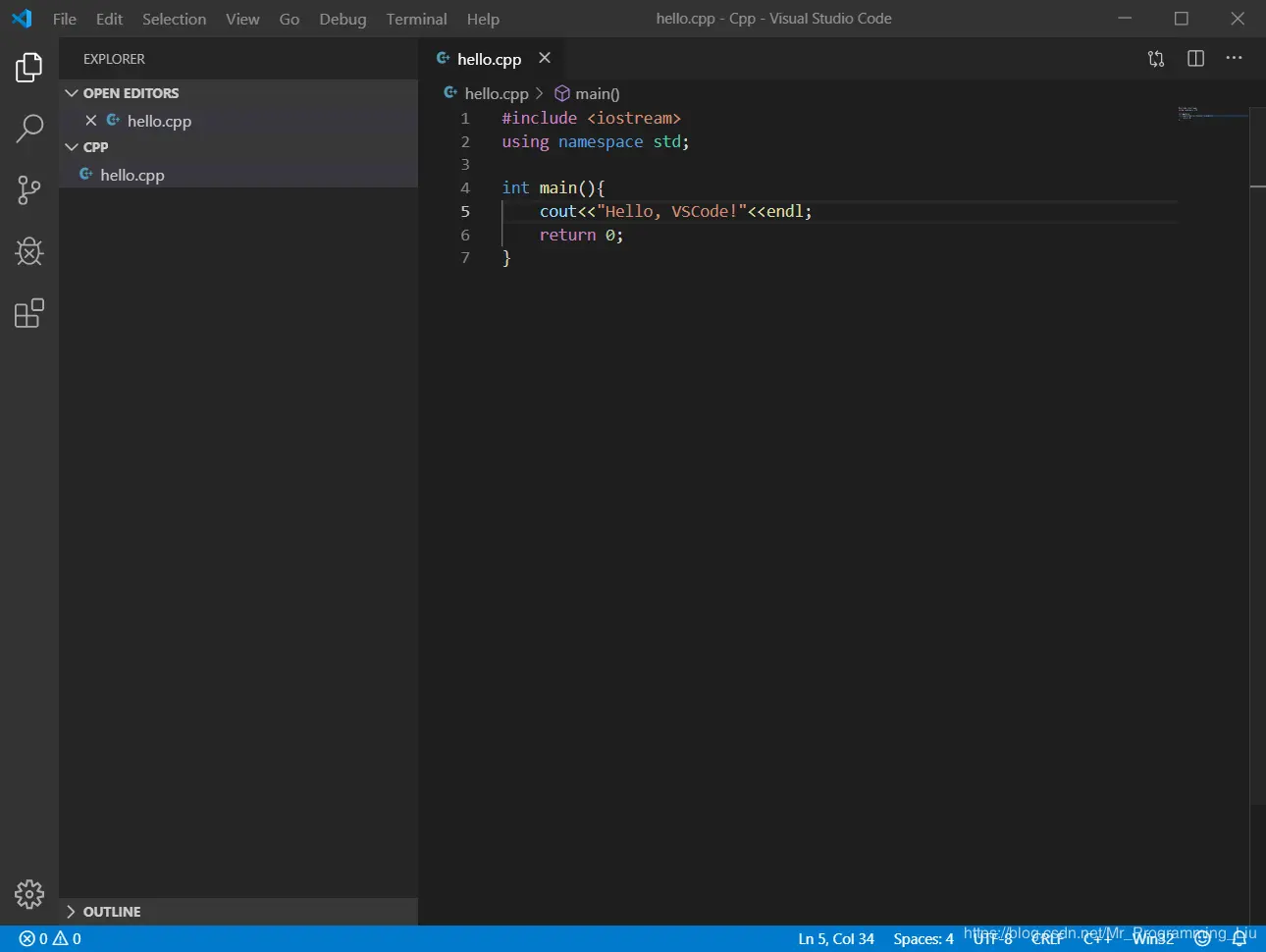
Task: Open the feedback smiley in status bar
Action: click(x=1202, y=938)
